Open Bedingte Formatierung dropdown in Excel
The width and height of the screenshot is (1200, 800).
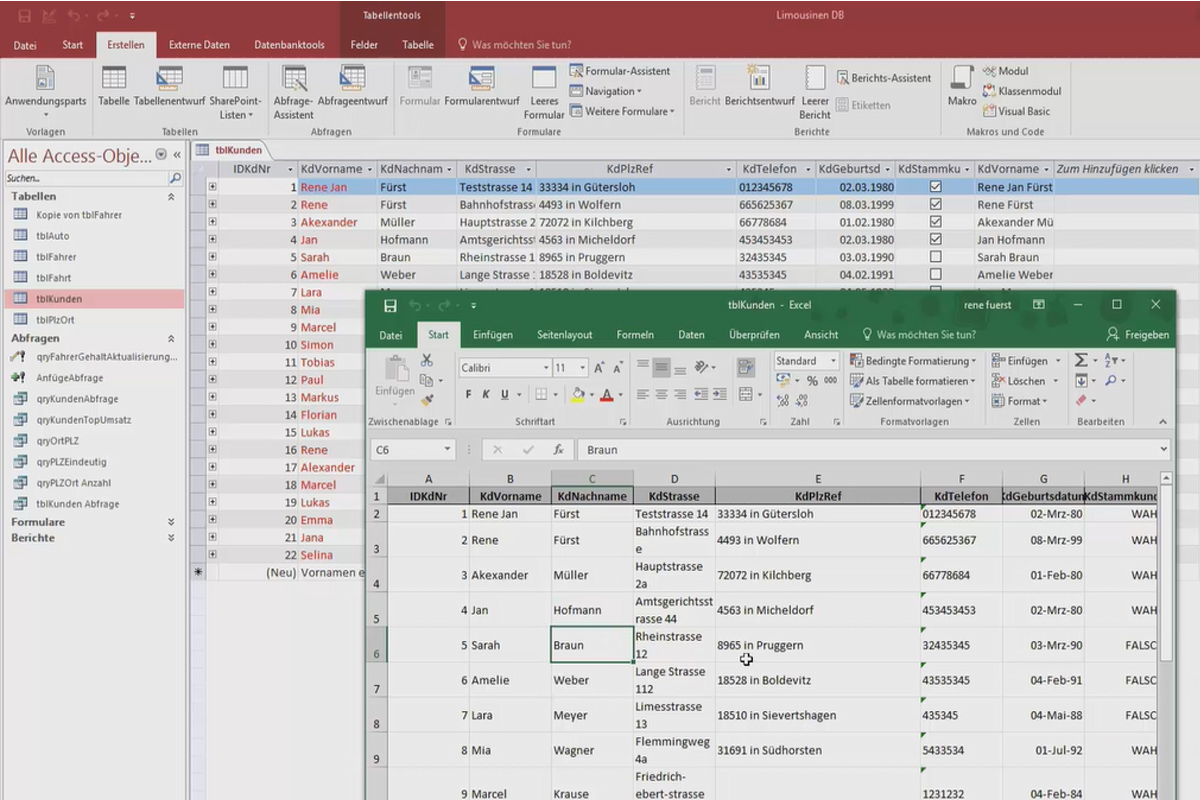(913, 361)
